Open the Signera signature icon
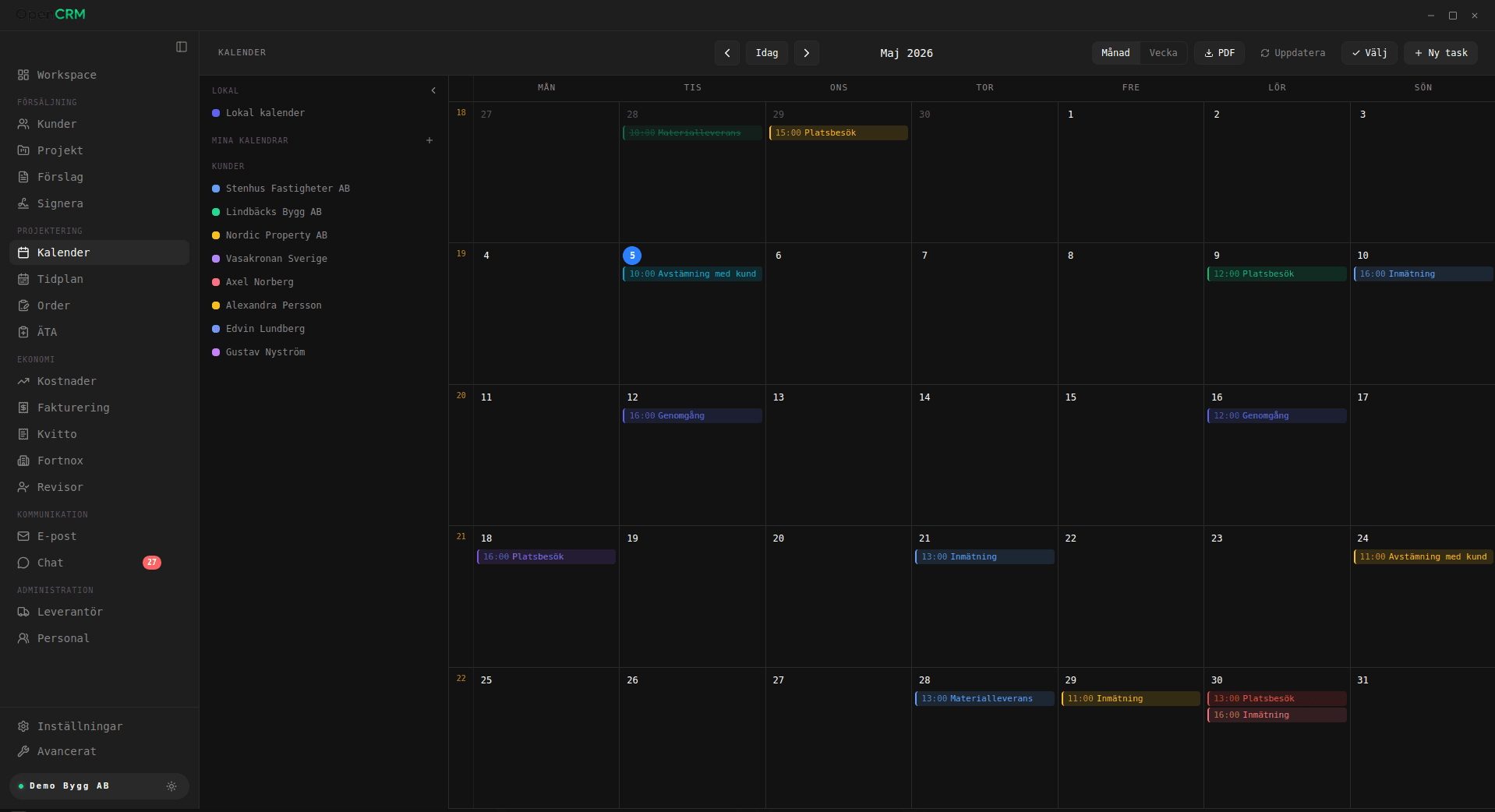Viewport: 1495px width, 812px height. (23, 203)
